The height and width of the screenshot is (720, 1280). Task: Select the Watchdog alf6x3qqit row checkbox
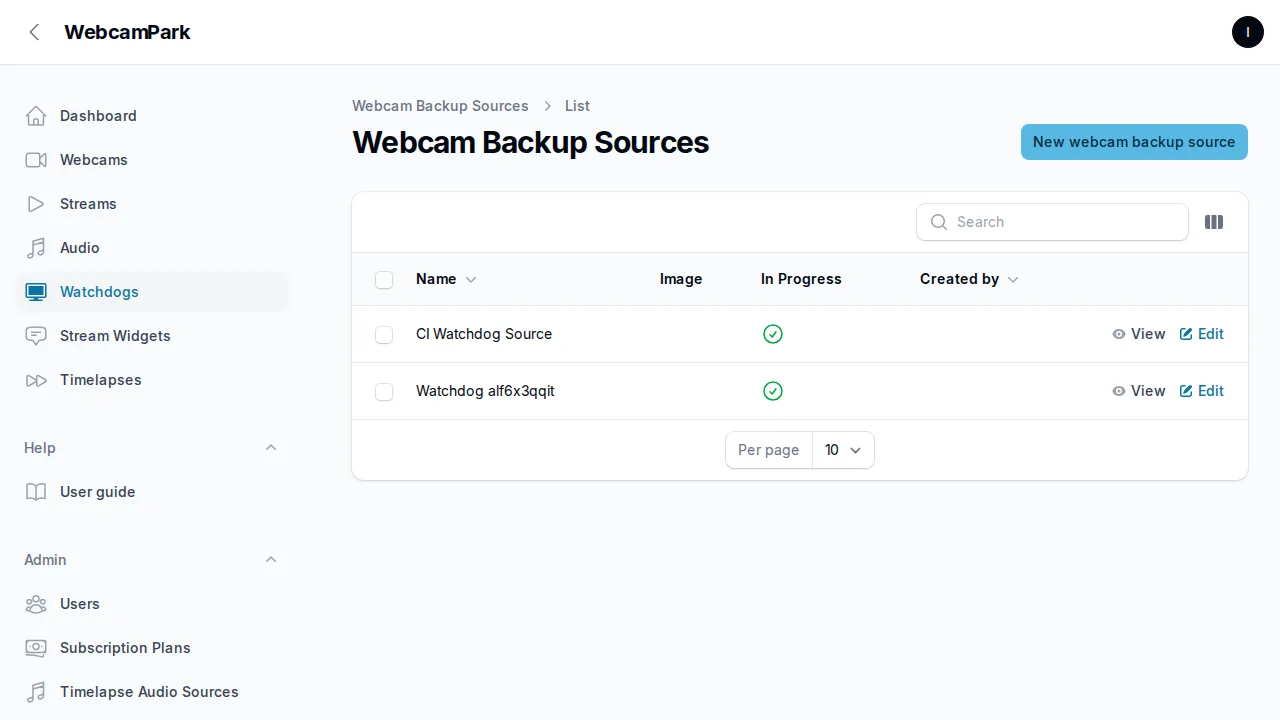[x=384, y=392]
